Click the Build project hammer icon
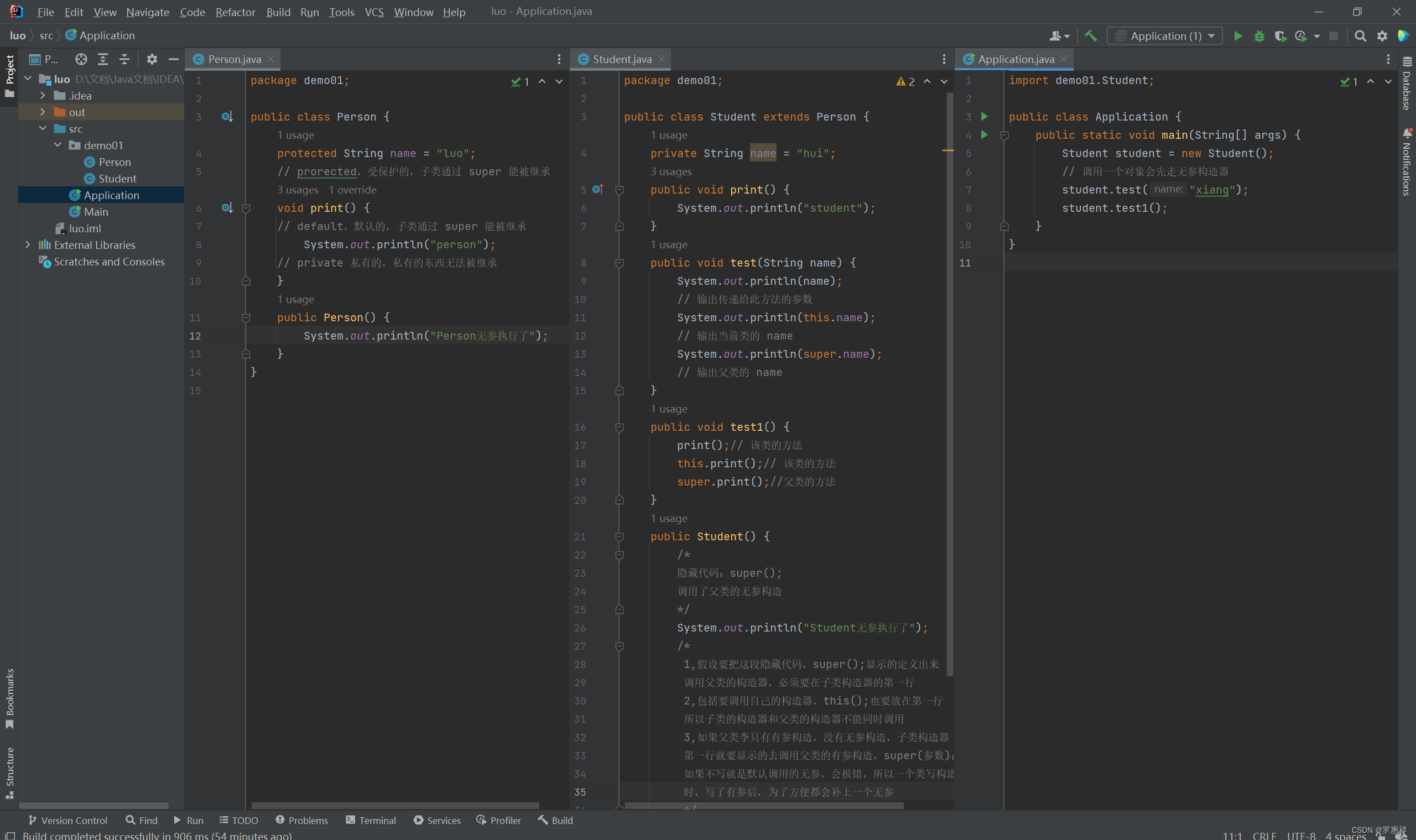This screenshot has width=1416, height=840. tap(1090, 35)
